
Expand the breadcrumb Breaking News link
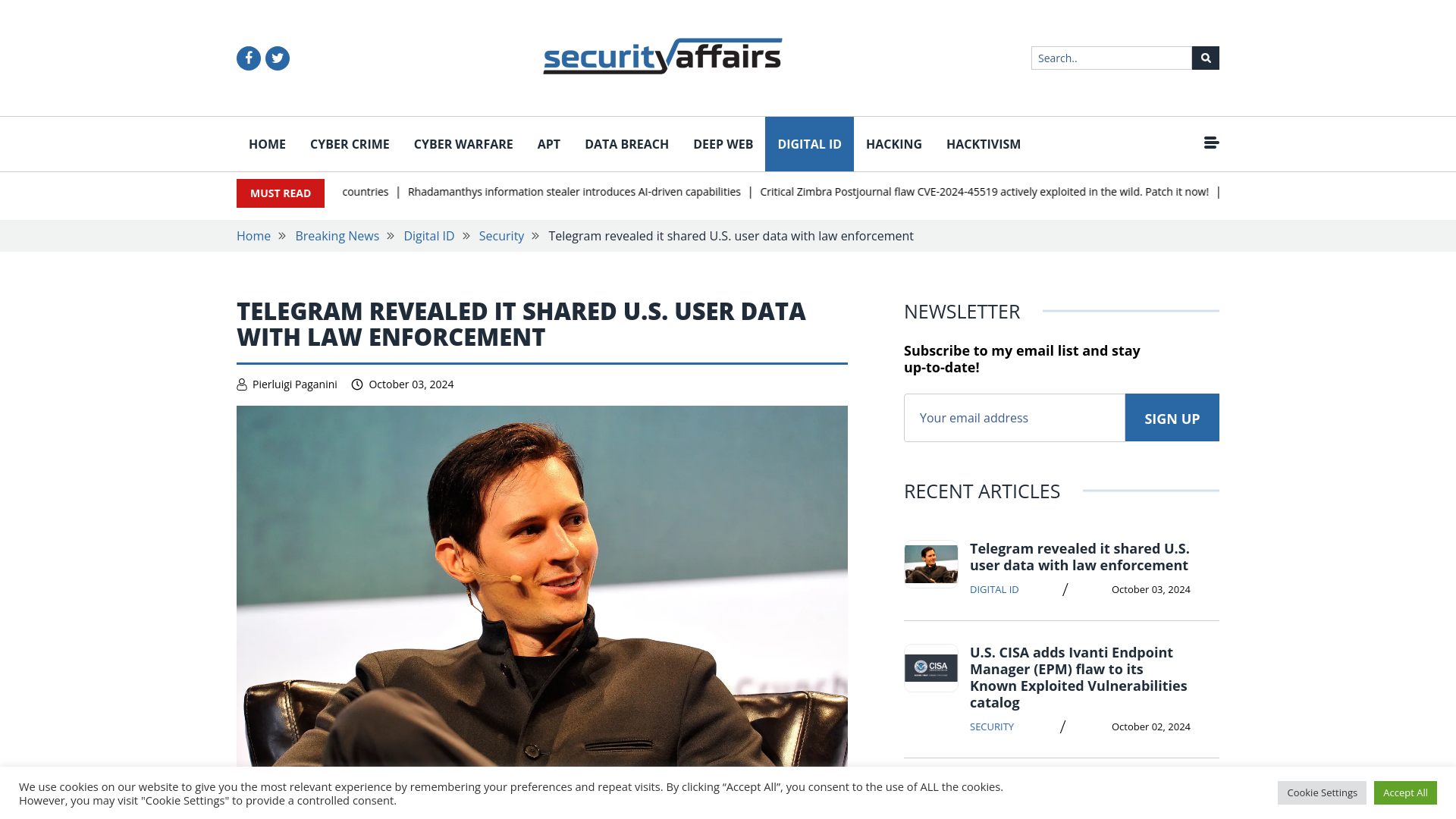coord(337,235)
